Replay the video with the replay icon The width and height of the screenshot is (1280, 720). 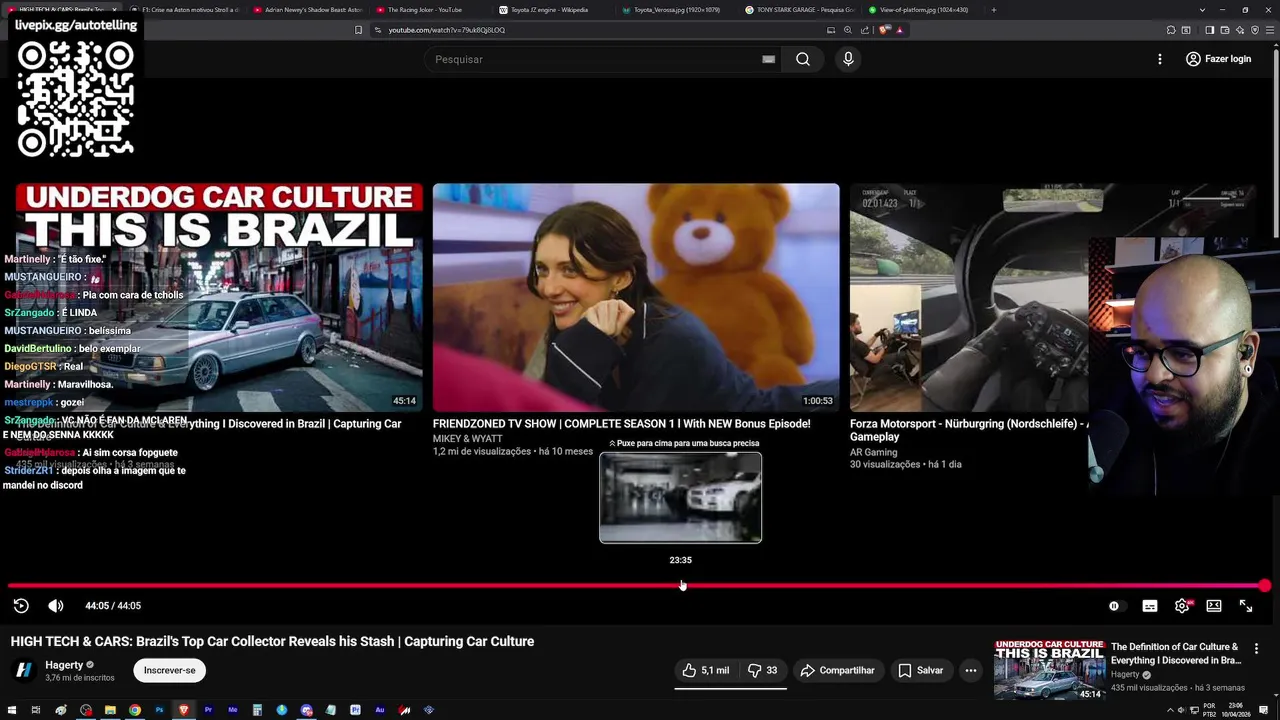[x=21, y=606]
